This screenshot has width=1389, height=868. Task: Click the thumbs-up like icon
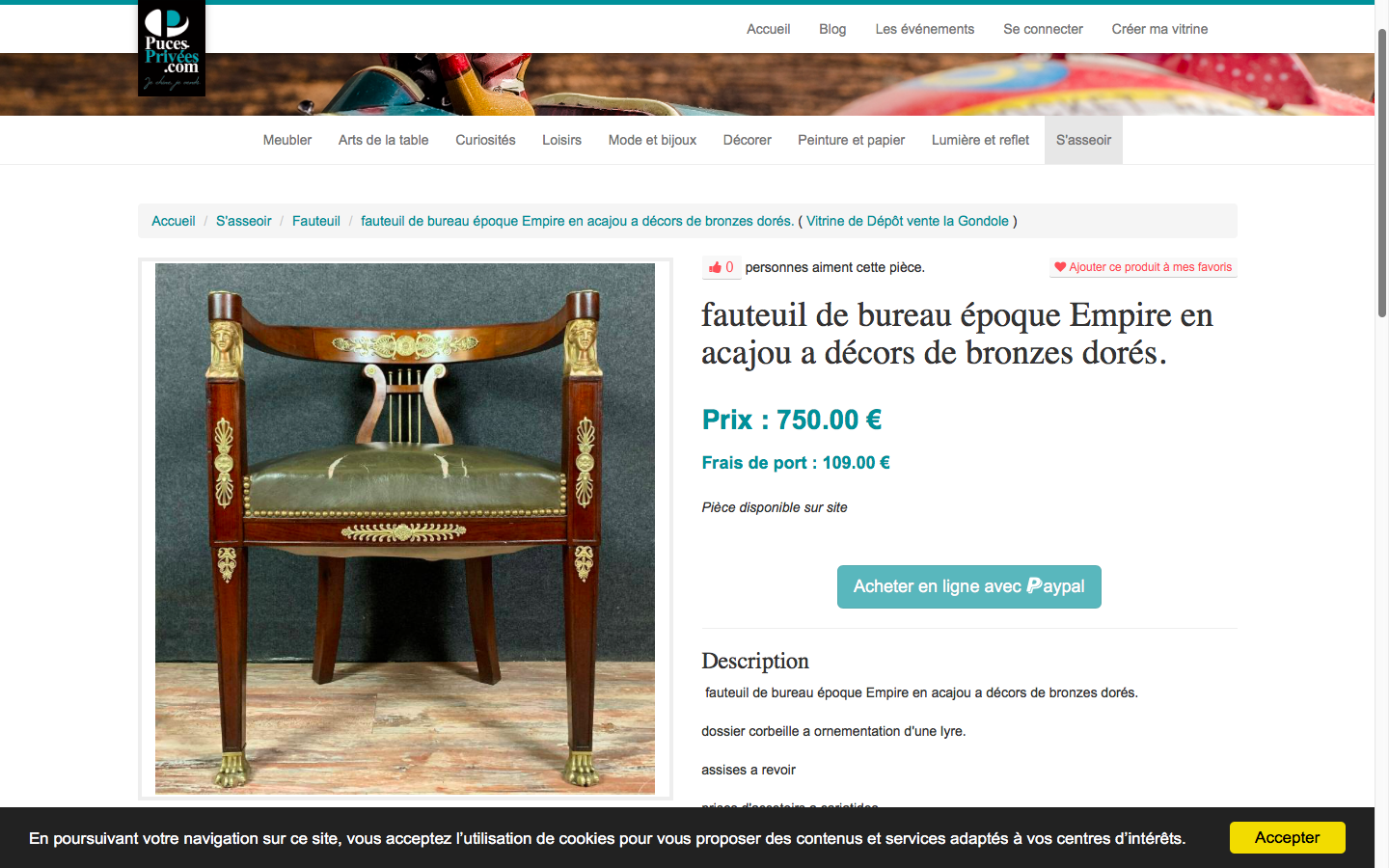point(715,267)
